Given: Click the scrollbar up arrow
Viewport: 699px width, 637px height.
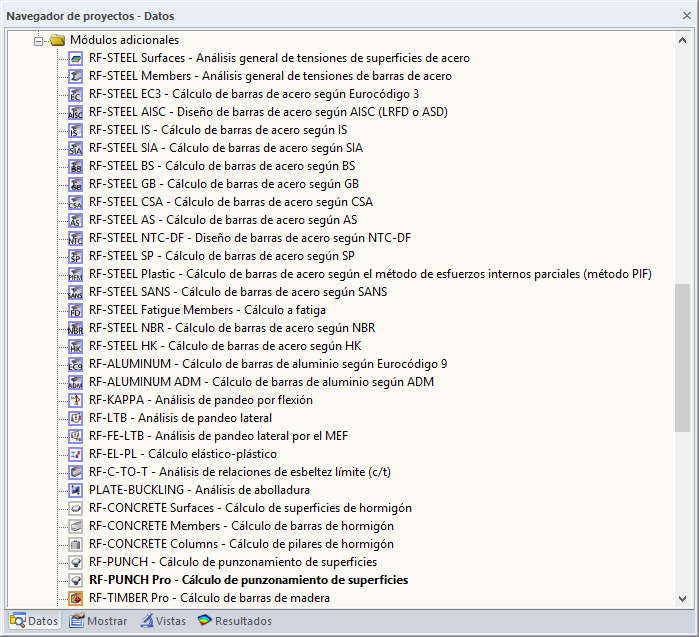Looking at the screenshot, I should [x=682, y=40].
